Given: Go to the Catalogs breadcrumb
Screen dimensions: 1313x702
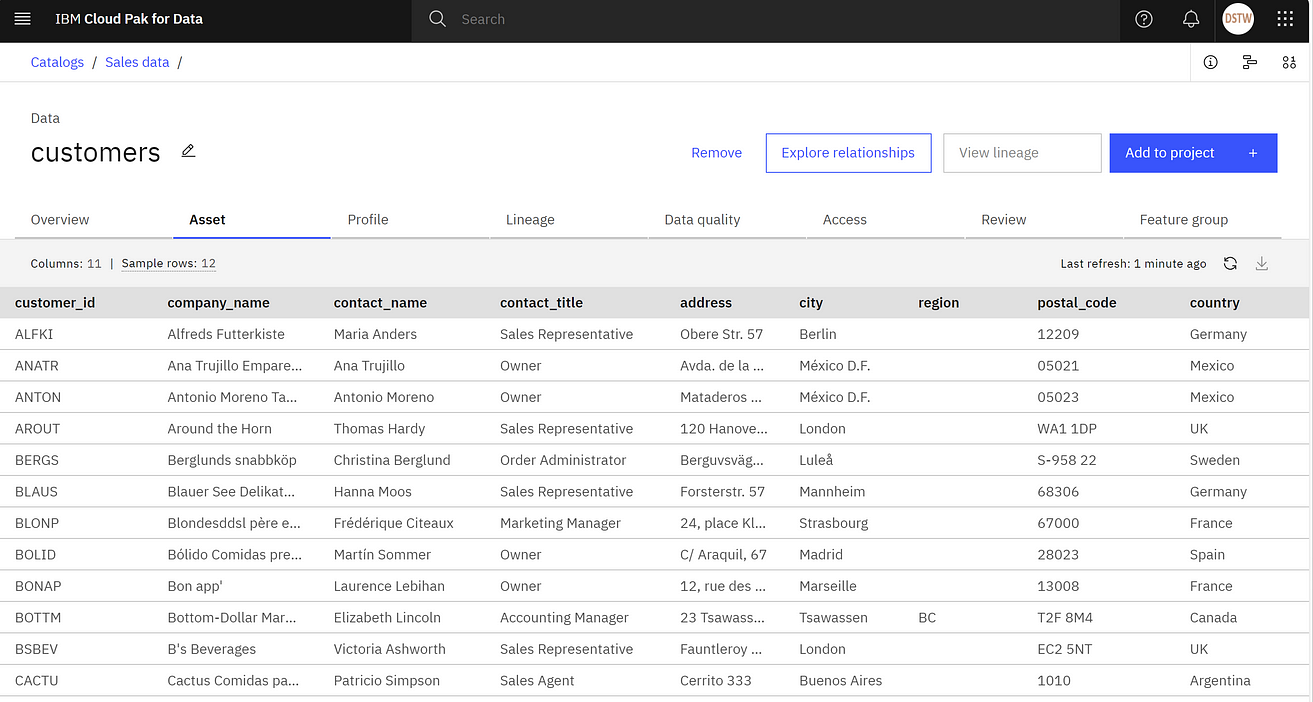Looking at the screenshot, I should pyautogui.click(x=57, y=62).
